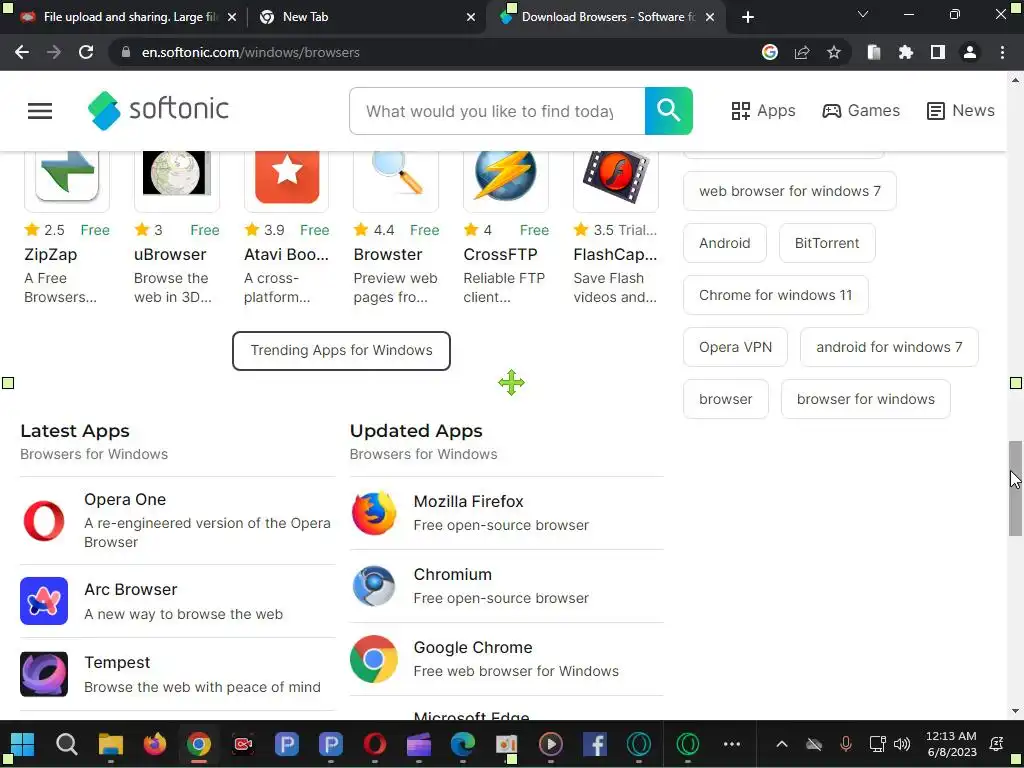Reload the current page
1024x768 pixels.
click(x=86, y=52)
